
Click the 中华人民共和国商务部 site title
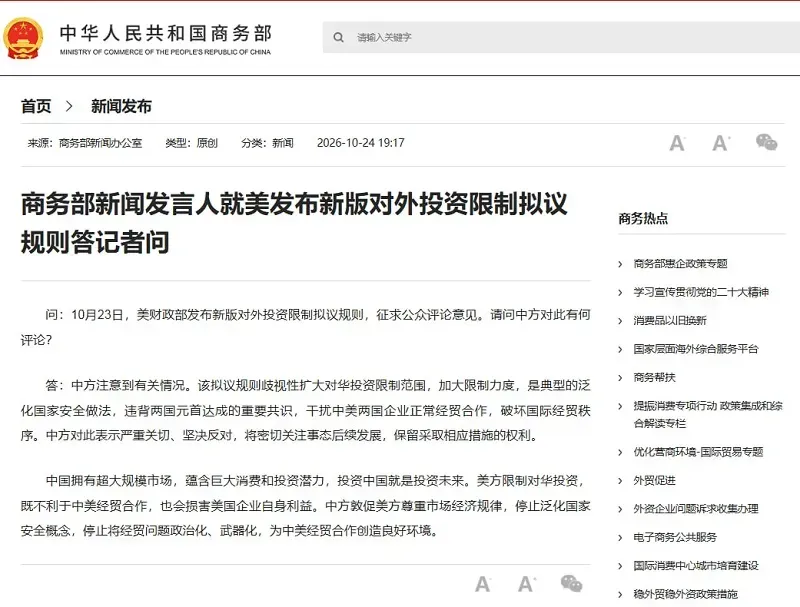point(166,33)
